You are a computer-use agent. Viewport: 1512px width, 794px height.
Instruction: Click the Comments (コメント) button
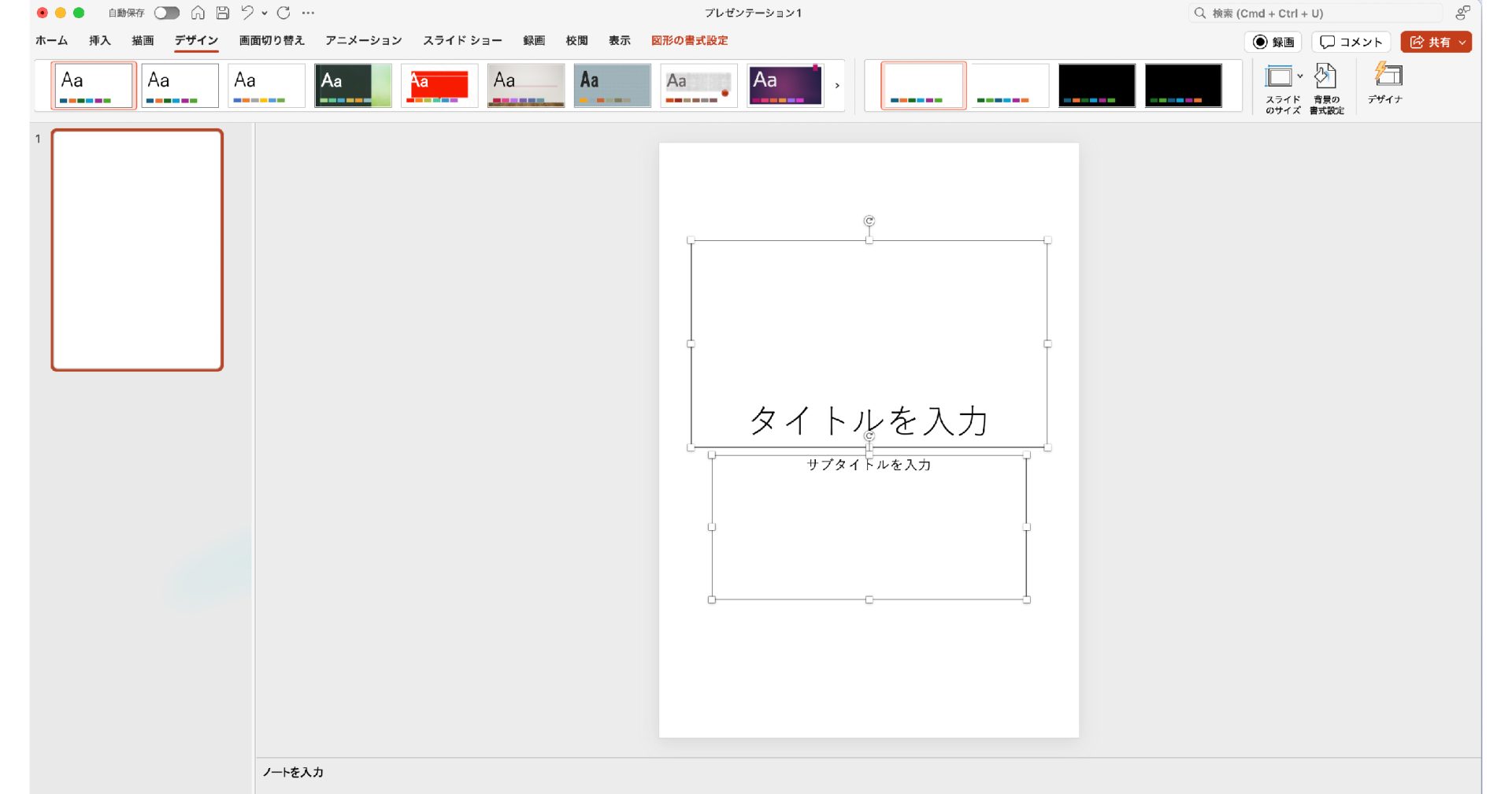[x=1351, y=42]
